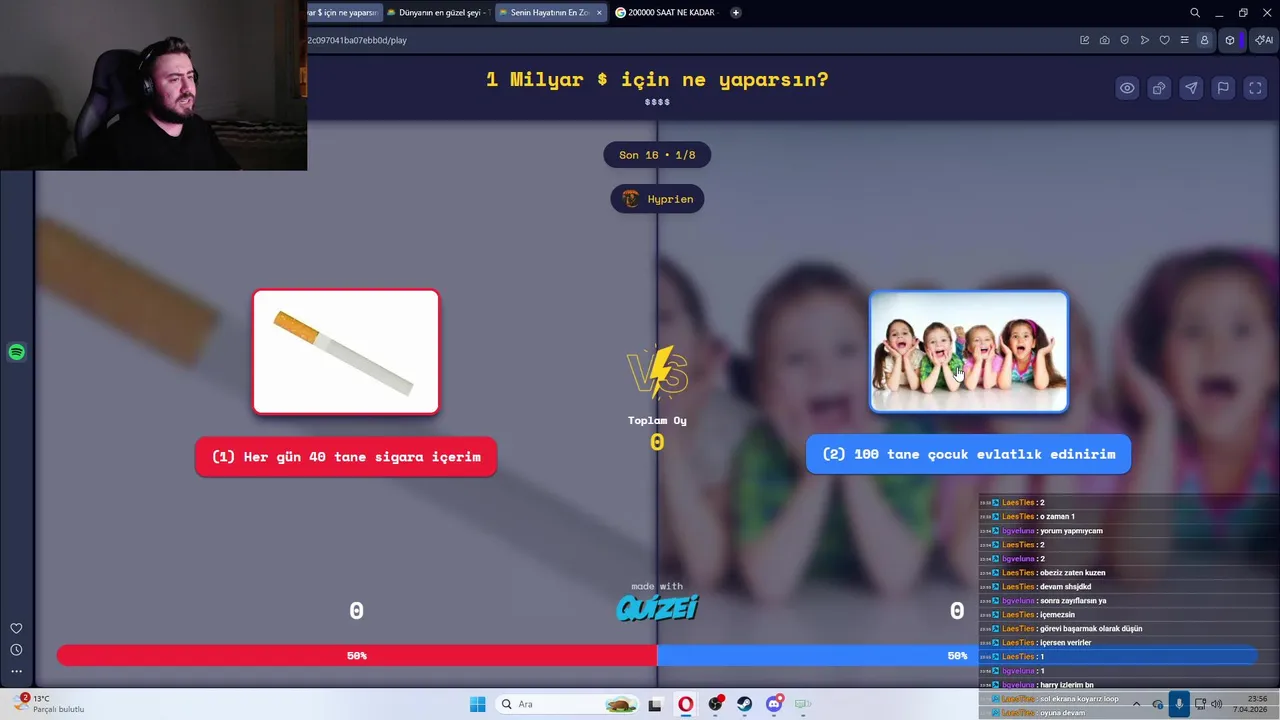The width and height of the screenshot is (1280, 720).
Task: Select the '$ için ne yaparsın' tab
Action: coord(344,13)
